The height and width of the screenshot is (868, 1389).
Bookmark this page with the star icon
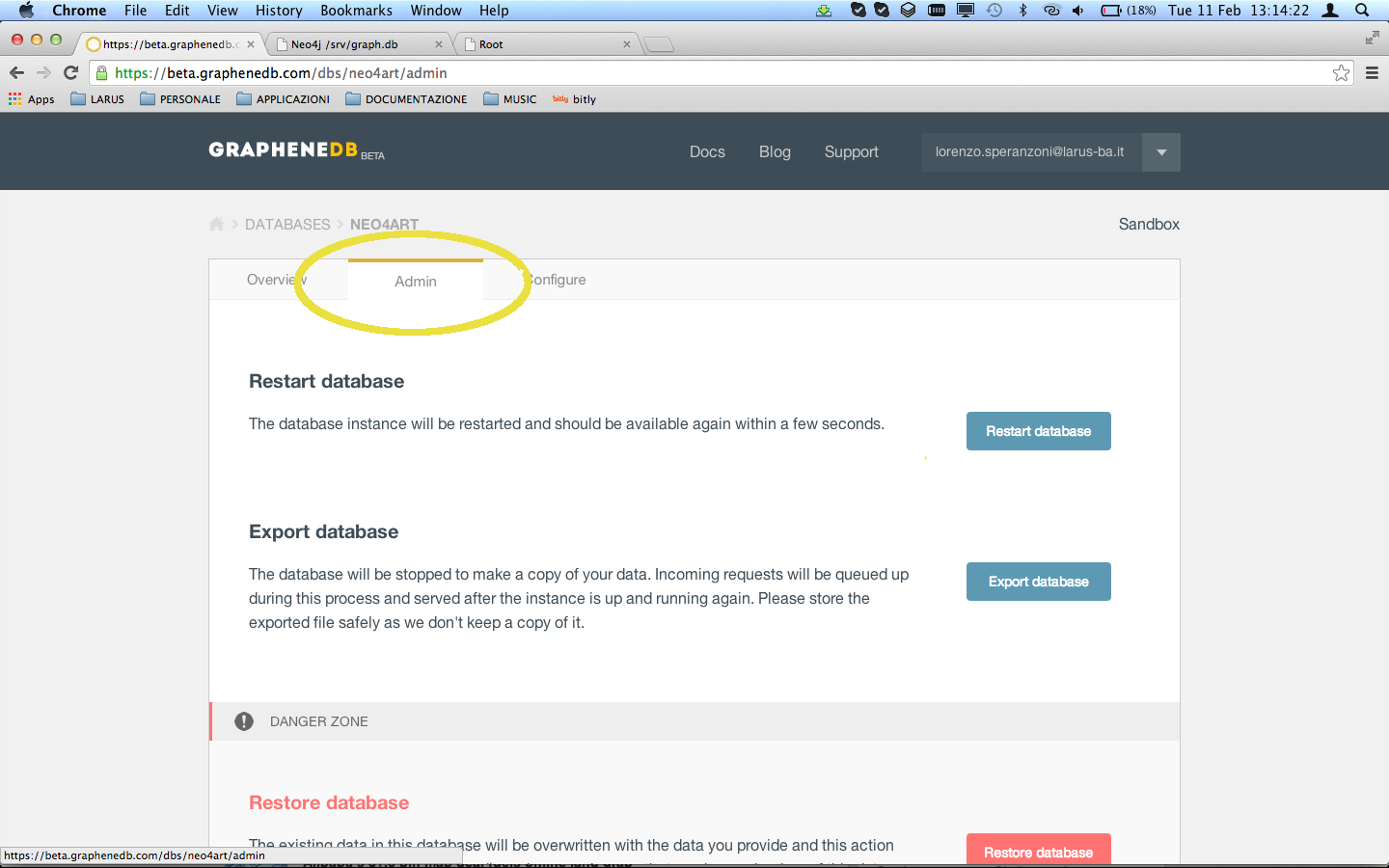pyautogui.click(x=1341, y=72)
